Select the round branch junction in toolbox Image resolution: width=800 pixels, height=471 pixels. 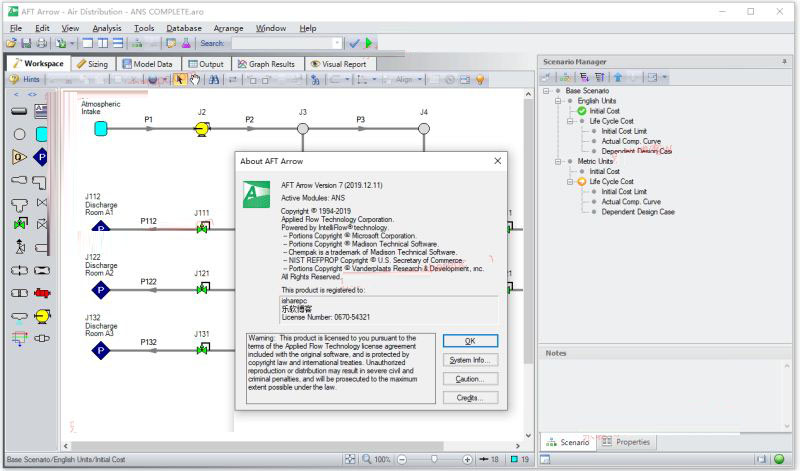19,134
